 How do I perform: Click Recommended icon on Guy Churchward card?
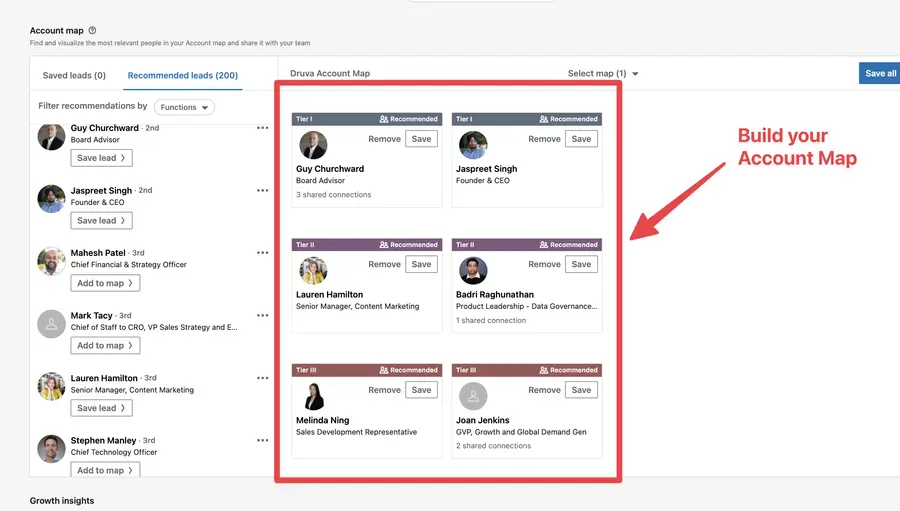point(383,119)
